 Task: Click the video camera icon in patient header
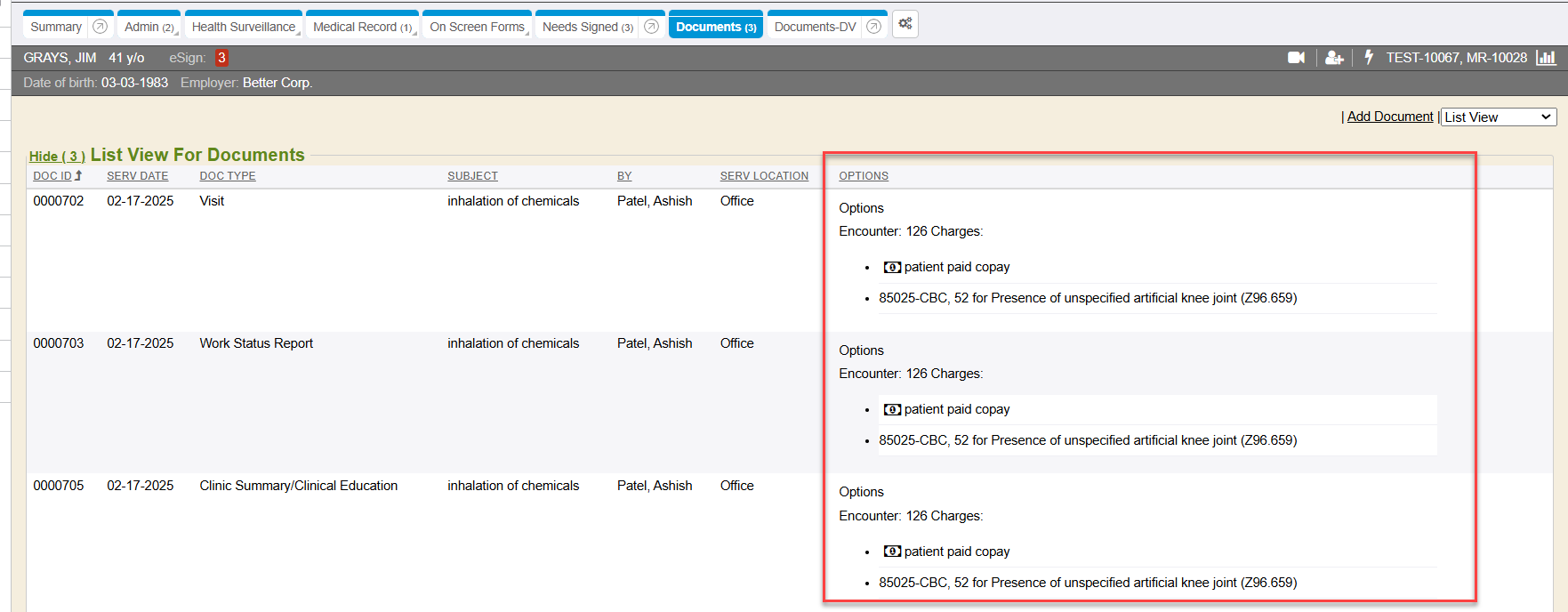[x=1296, y=58]
